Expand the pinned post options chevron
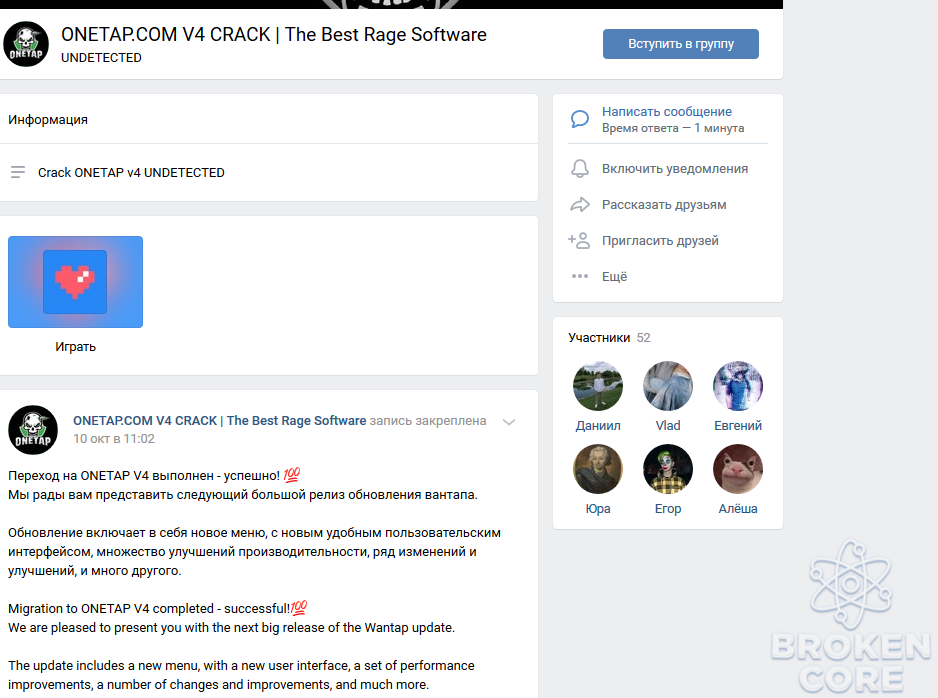The height and width of the screenshot is (698, 938). [509, 422]
